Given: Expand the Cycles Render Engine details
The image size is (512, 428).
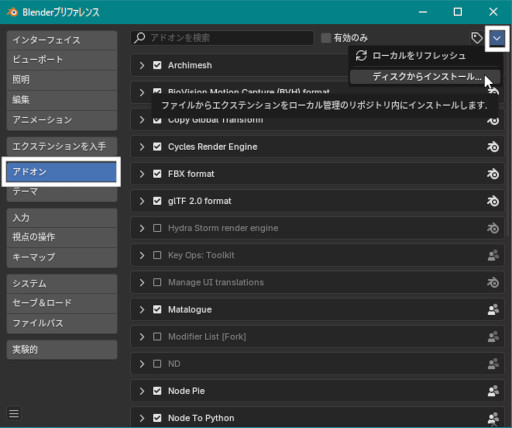Looking at the screenshot, I should [x=142, y=147].
